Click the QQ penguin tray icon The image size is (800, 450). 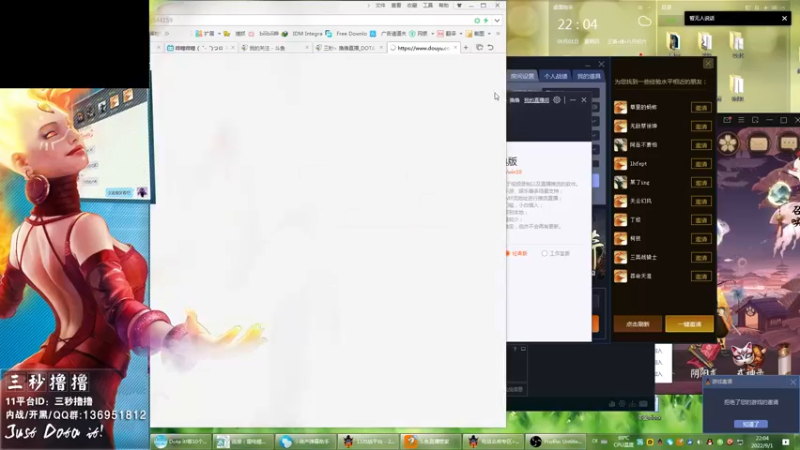(x=710, y=442)
